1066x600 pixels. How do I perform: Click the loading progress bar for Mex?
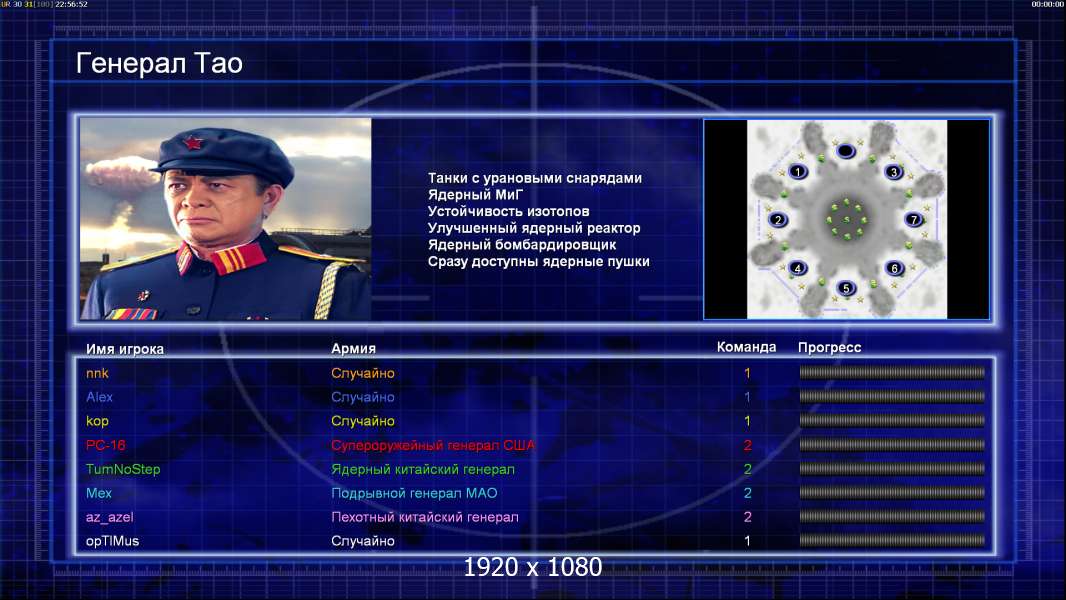coord(892,493)
